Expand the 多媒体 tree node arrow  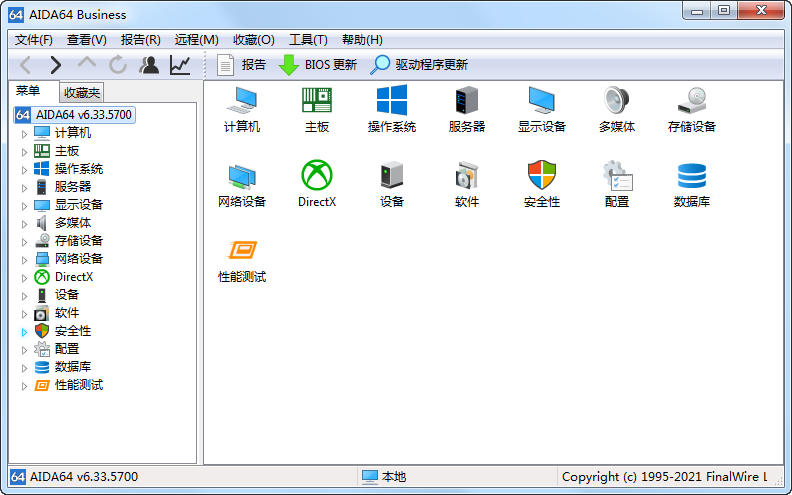point(24,224)
